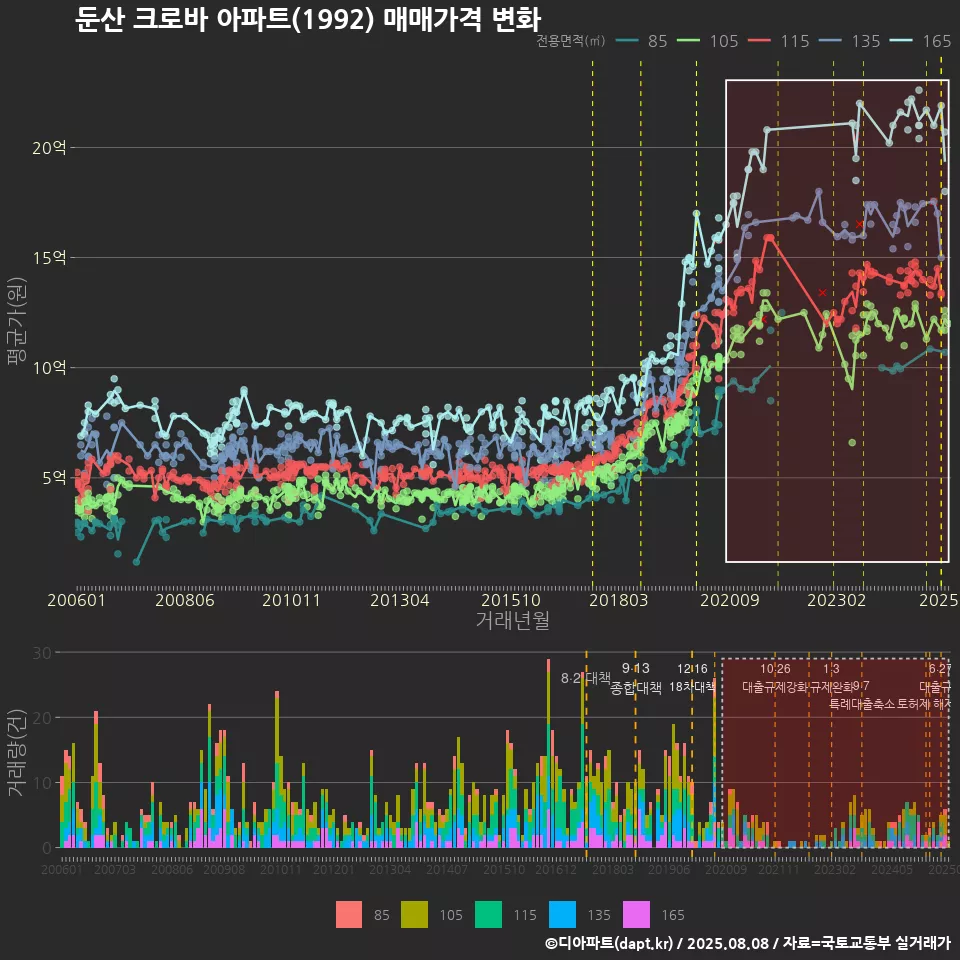
Task: Click the '20억' price axis label
Action: pos(50,148)
